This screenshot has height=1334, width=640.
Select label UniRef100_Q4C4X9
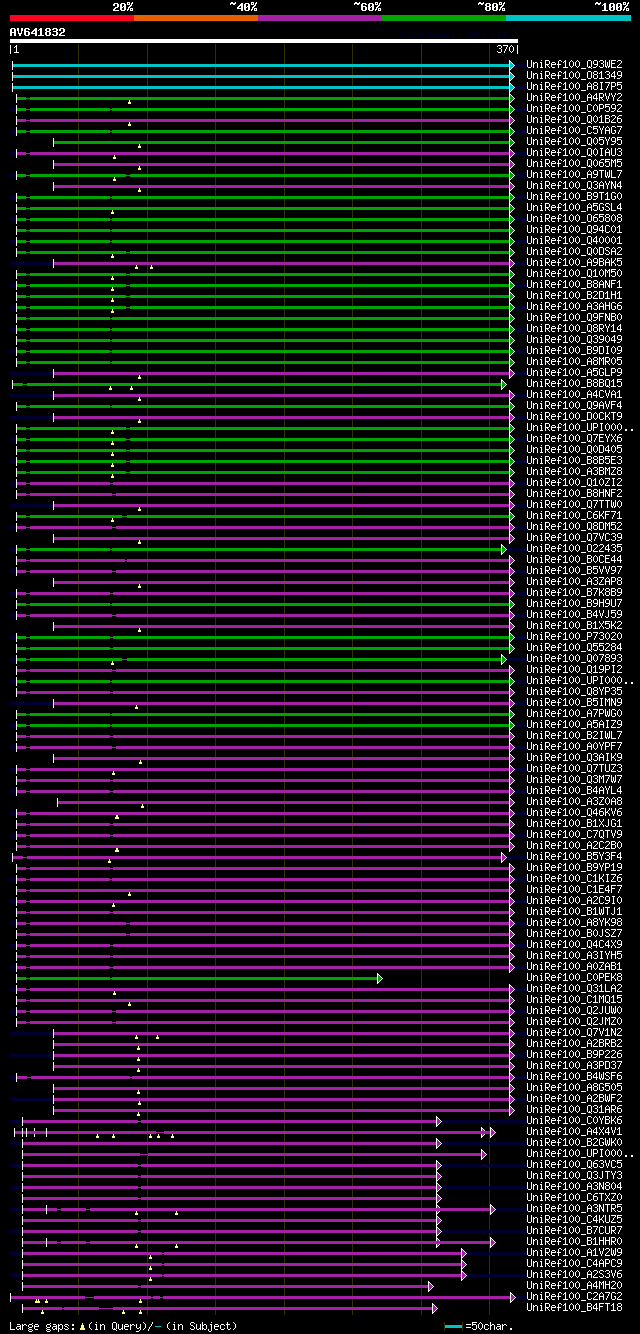click(x=574, y=945)
